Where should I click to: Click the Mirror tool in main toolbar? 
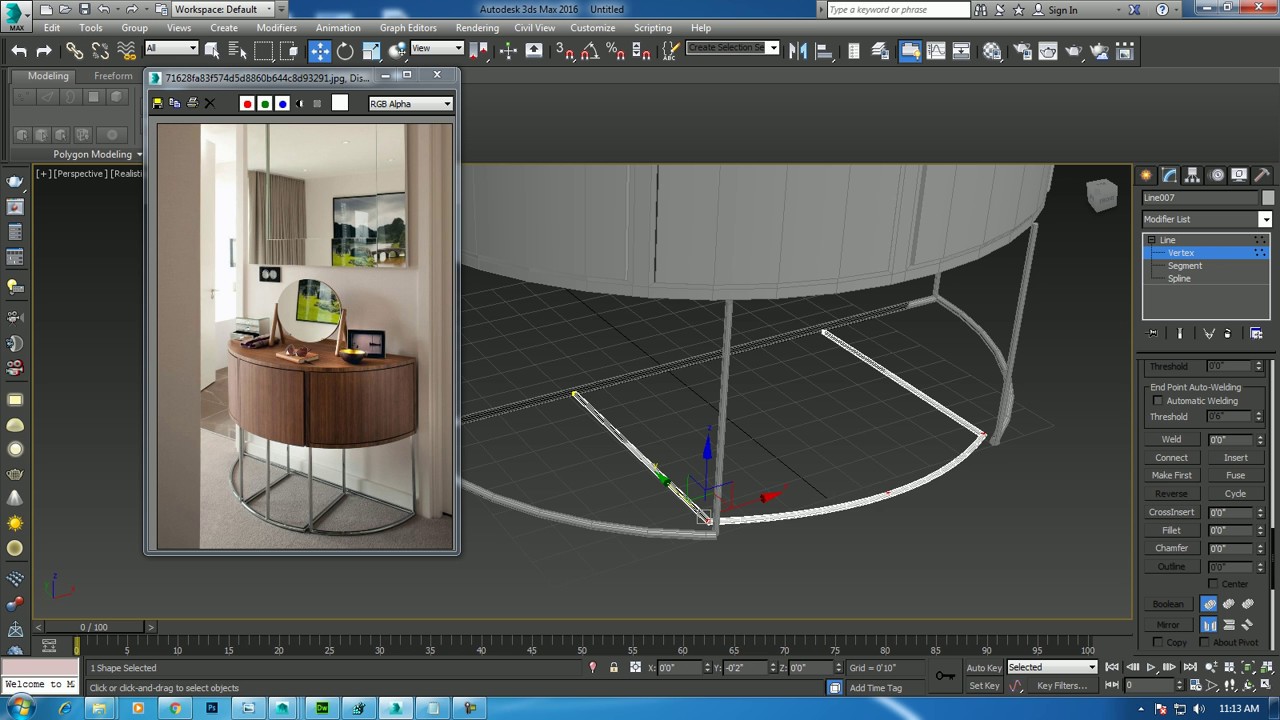798,51
